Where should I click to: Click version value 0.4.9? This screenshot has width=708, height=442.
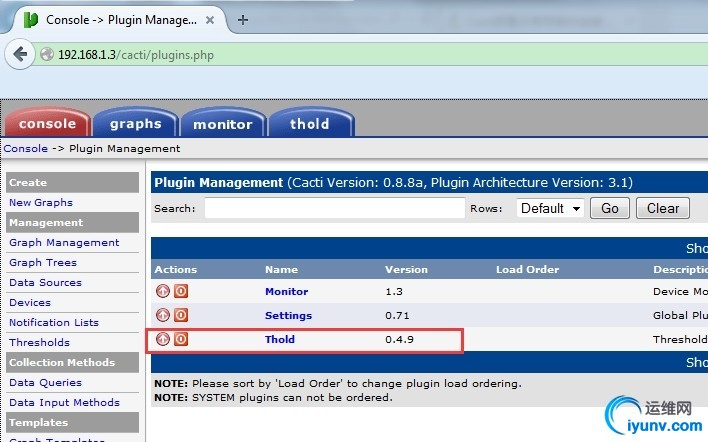(399, 340)
